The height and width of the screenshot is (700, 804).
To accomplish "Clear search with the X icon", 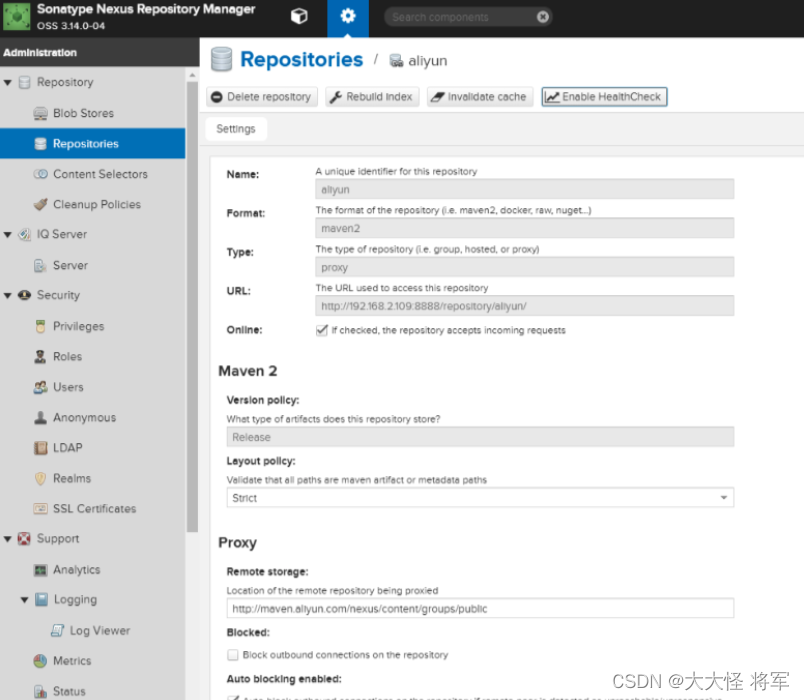I will pyautogui.click(x=542, y=17).
